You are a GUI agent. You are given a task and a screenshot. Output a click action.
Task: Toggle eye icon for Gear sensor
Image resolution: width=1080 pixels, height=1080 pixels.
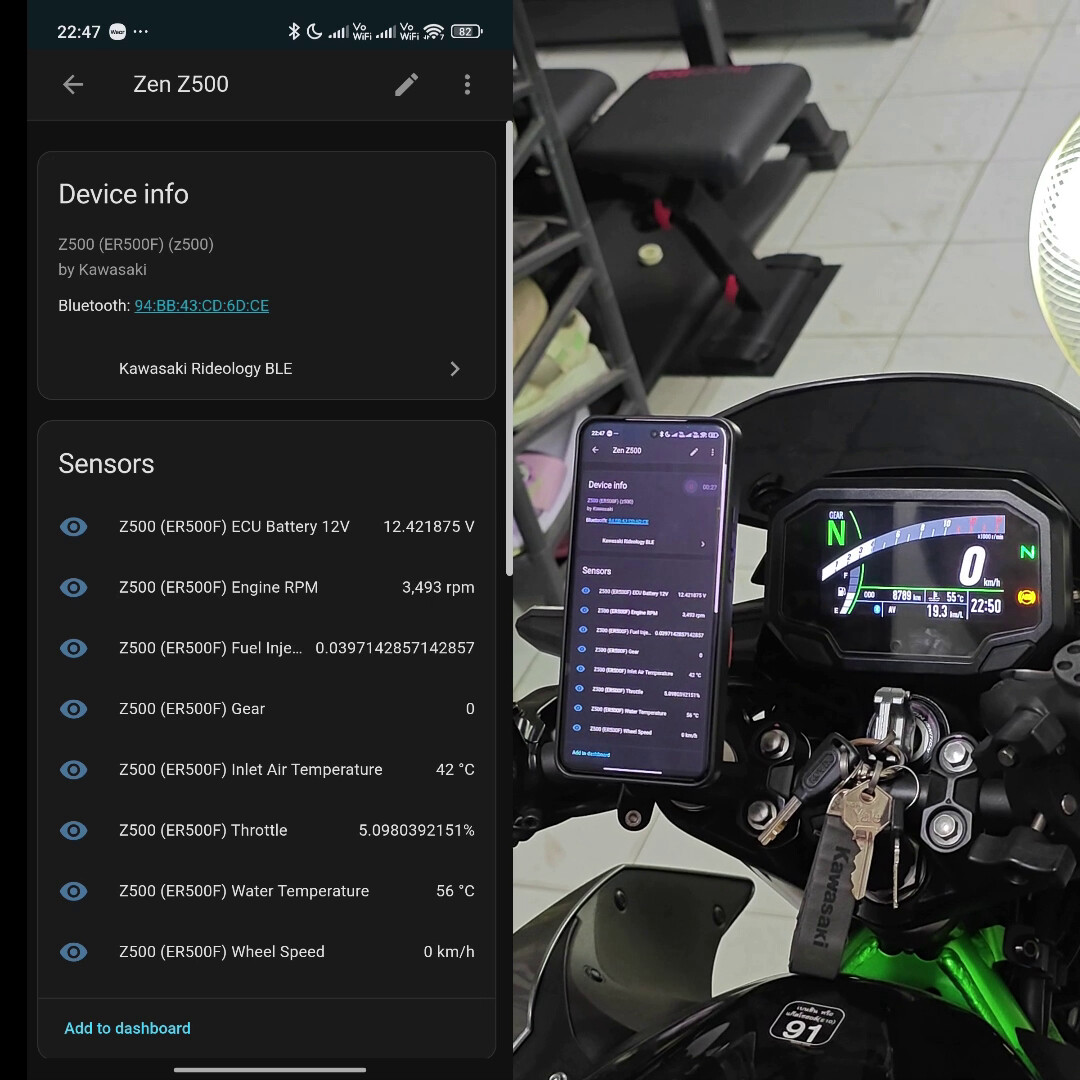point(74,709)
